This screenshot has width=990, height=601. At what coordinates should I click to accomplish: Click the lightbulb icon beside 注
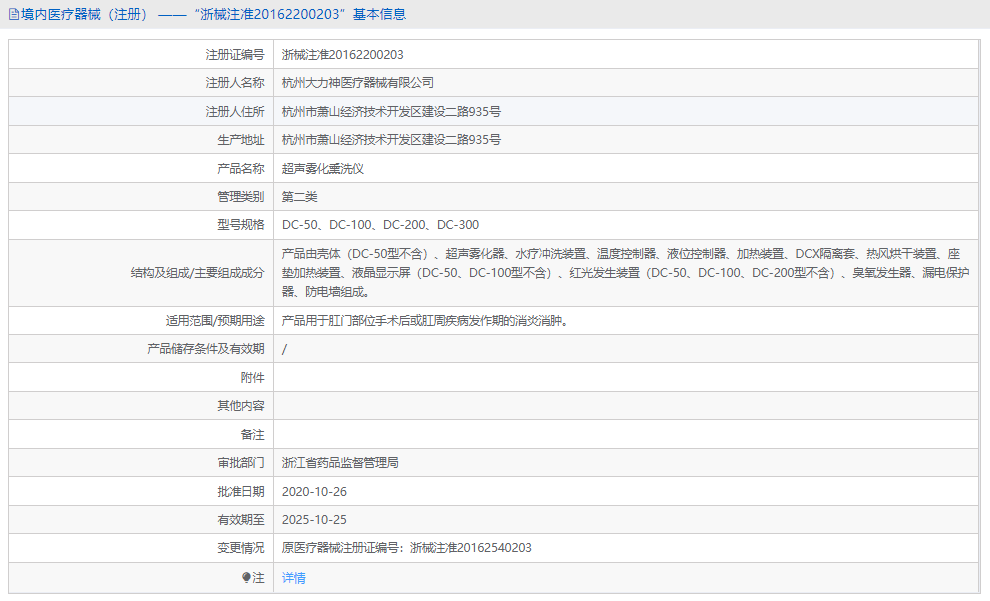tap(246, 578)
